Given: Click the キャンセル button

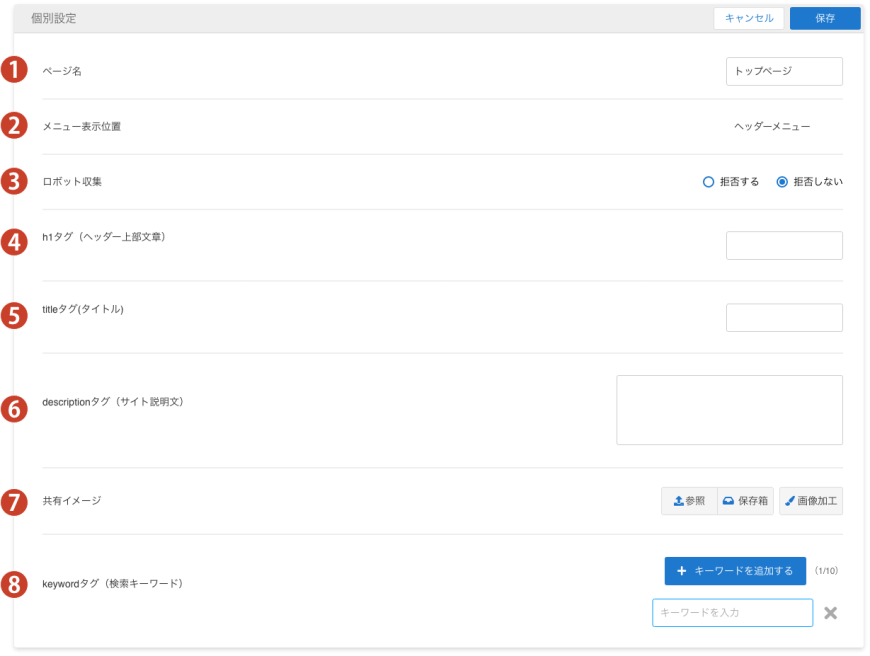Looking at the screenshot, I should (x=748, y=18).
